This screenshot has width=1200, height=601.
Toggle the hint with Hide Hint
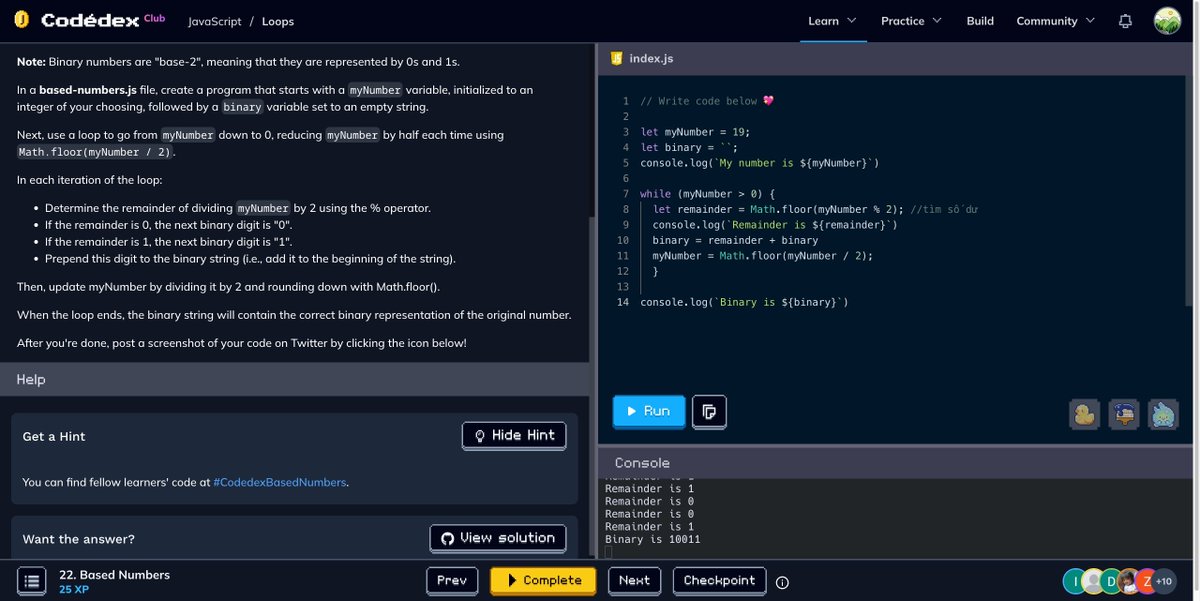(513, 435)
